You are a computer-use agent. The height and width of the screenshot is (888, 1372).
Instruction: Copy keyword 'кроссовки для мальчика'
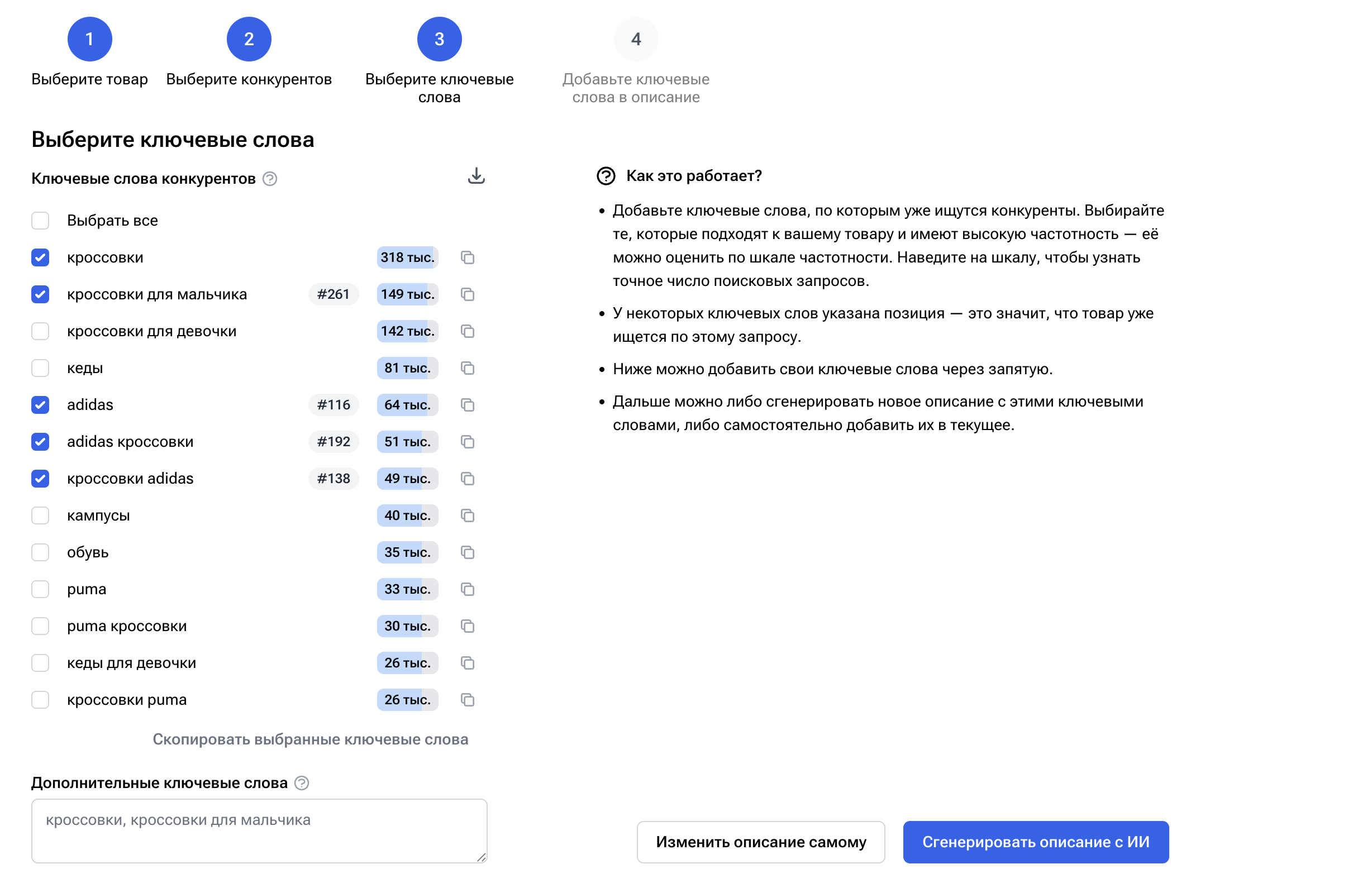[x=468, y=294]
